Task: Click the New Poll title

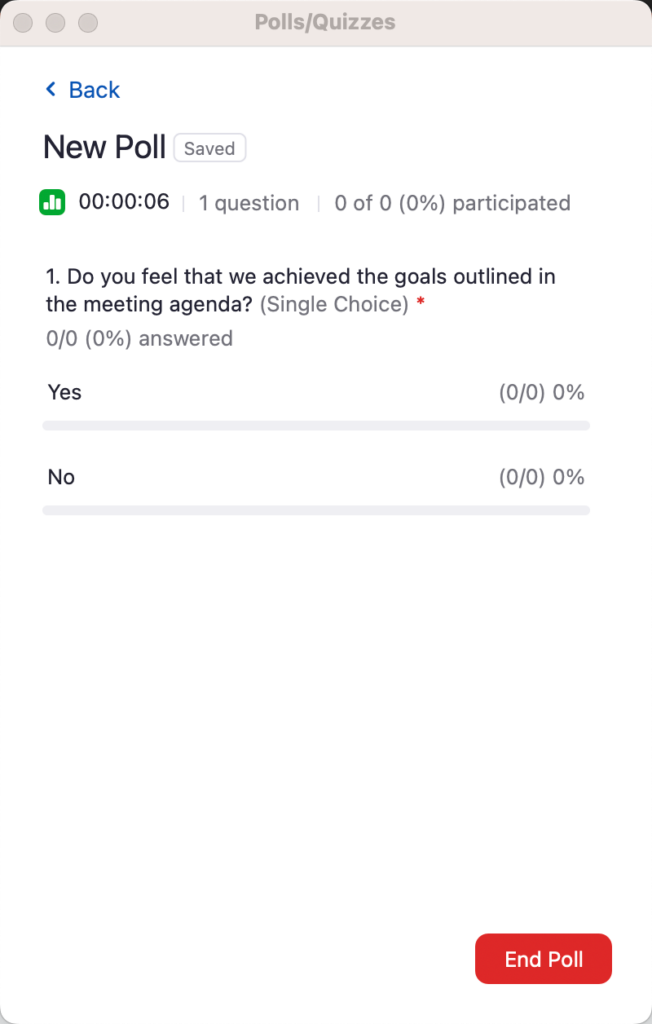Action: pos(104,147)
